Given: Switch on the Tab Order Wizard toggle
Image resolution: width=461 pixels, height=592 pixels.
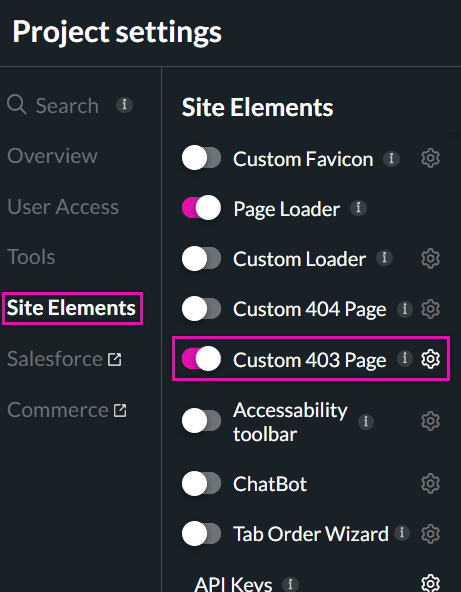Looking at the screenshot, I should pos(201,533).
